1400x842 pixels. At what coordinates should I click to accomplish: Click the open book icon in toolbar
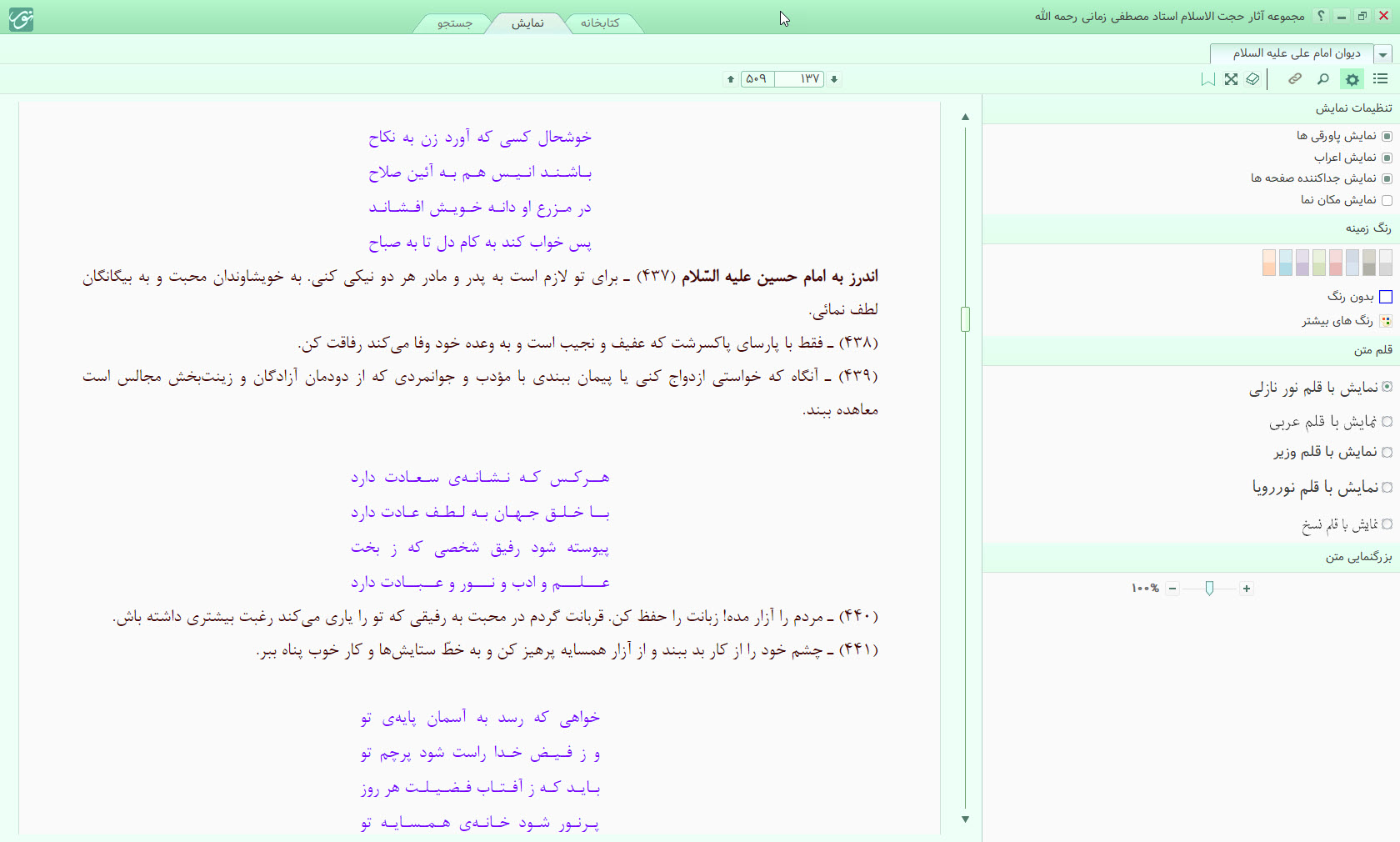[x=1252, y=79]
